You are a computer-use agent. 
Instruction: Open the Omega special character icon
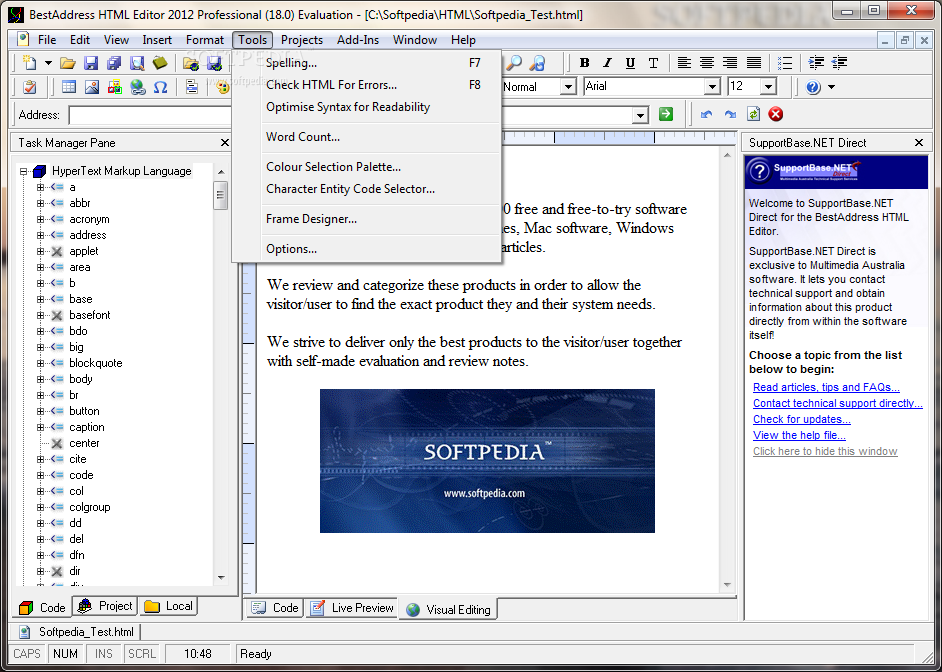(x=160, y=86)
